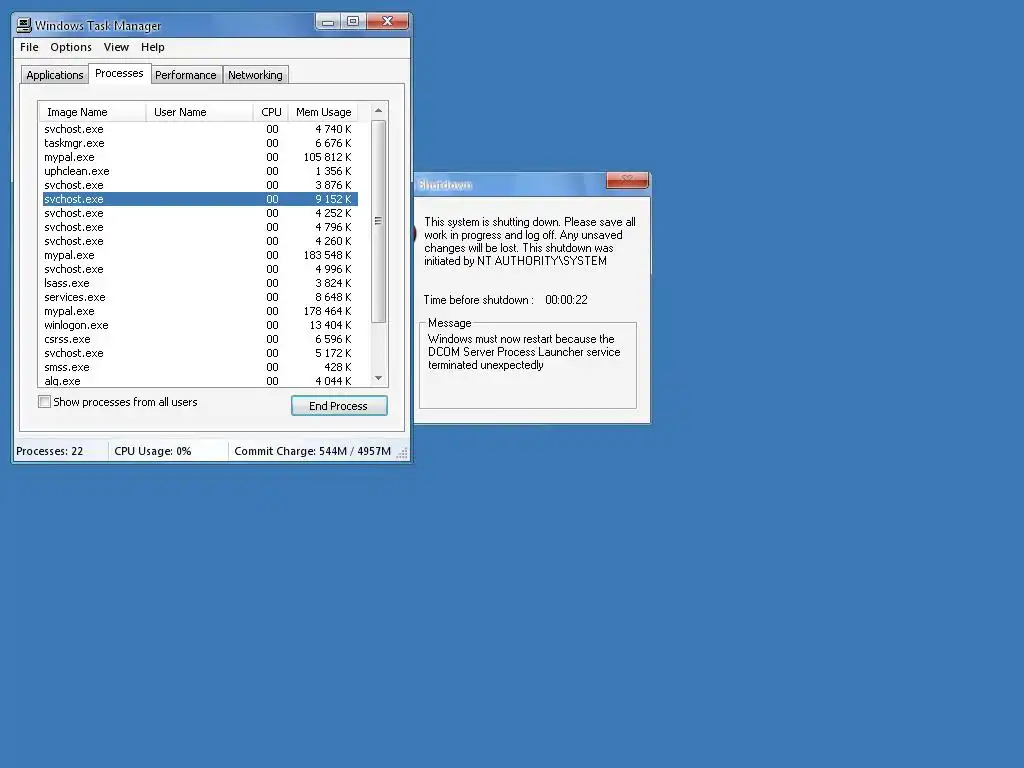Click the process list scrollbar thumb
1024x768 pixels.
click(378, 221)
